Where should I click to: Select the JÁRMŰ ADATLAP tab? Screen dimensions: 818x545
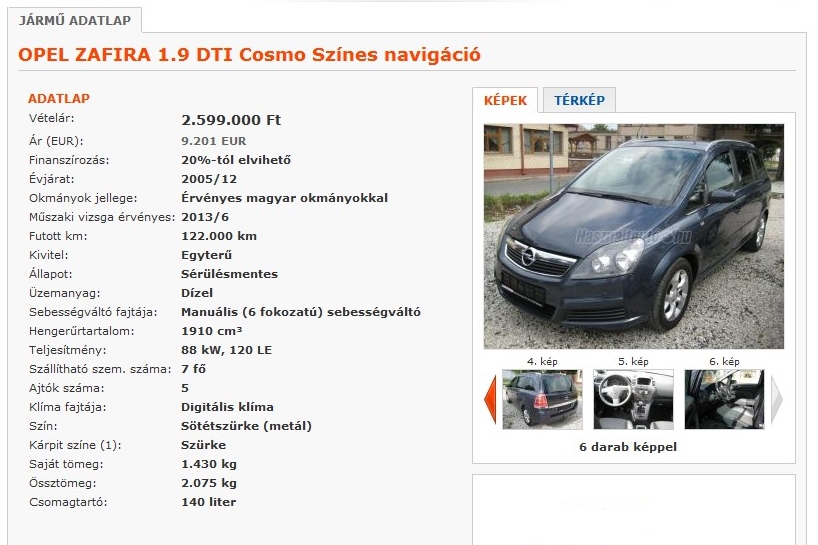click(75, 20)
